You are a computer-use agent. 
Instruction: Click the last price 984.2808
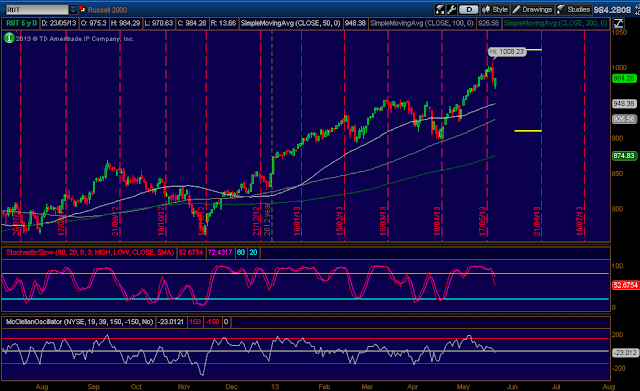[x=612, y=10]
